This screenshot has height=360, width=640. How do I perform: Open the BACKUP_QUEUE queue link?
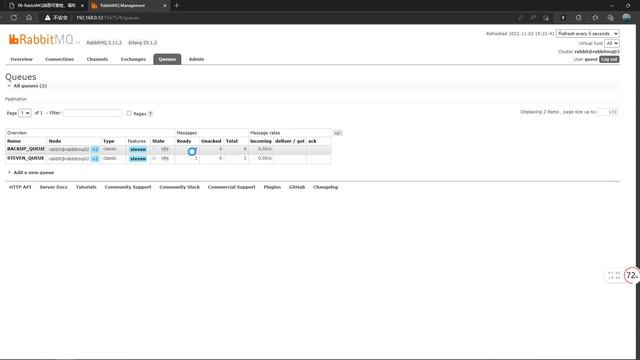tap(26, 149)
